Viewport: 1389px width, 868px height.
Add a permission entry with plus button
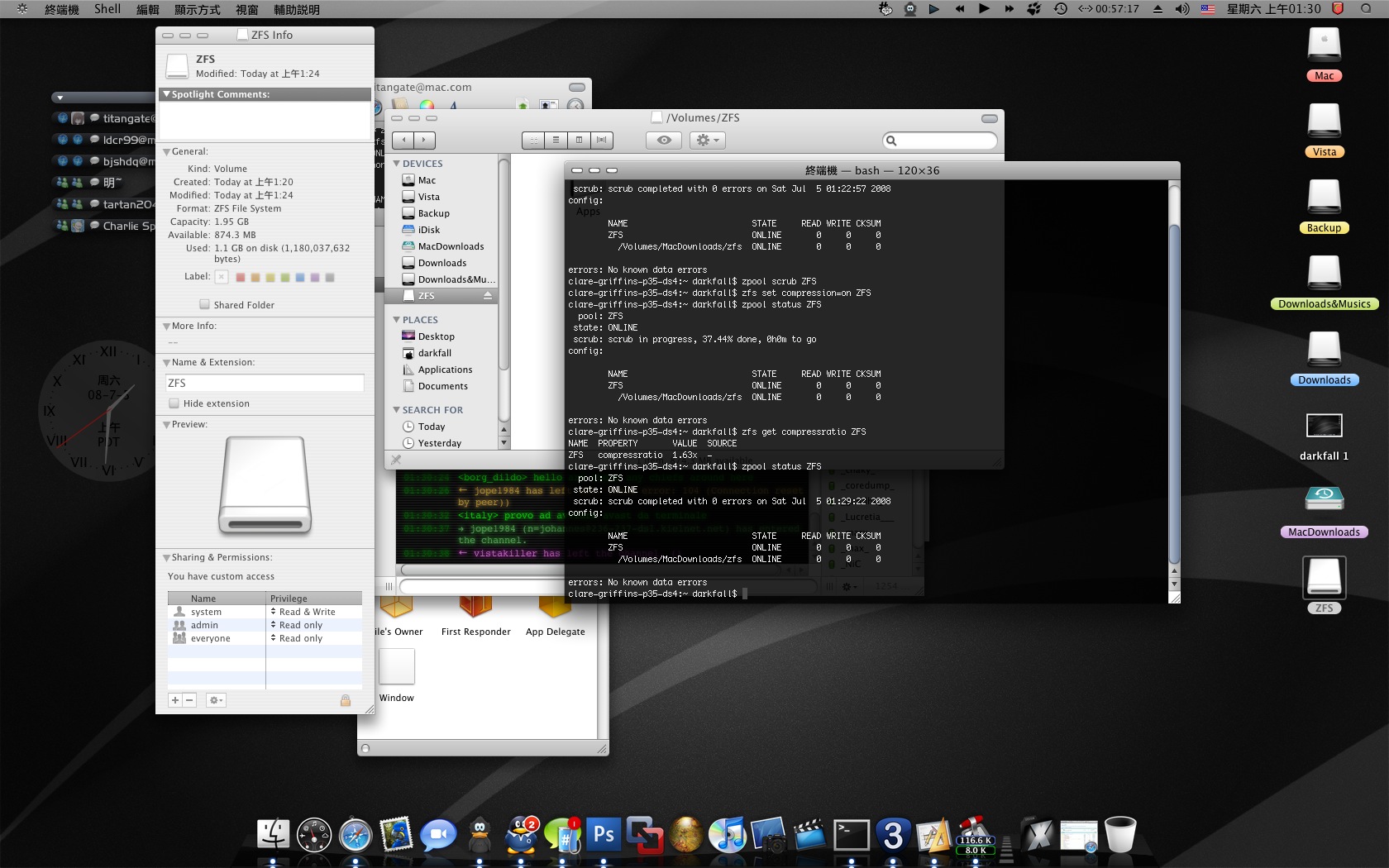tap(175, 700)
